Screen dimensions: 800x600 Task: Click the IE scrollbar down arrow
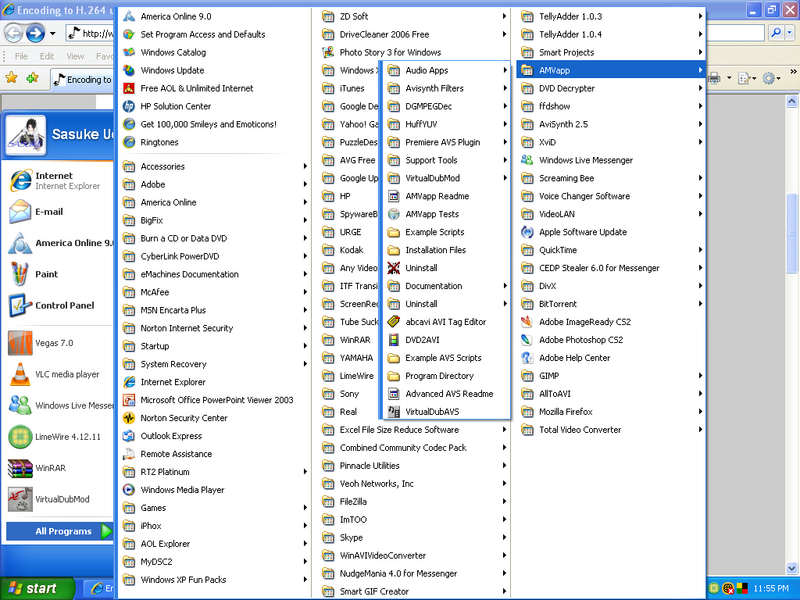pyautogui.click(x=791, y=568)
